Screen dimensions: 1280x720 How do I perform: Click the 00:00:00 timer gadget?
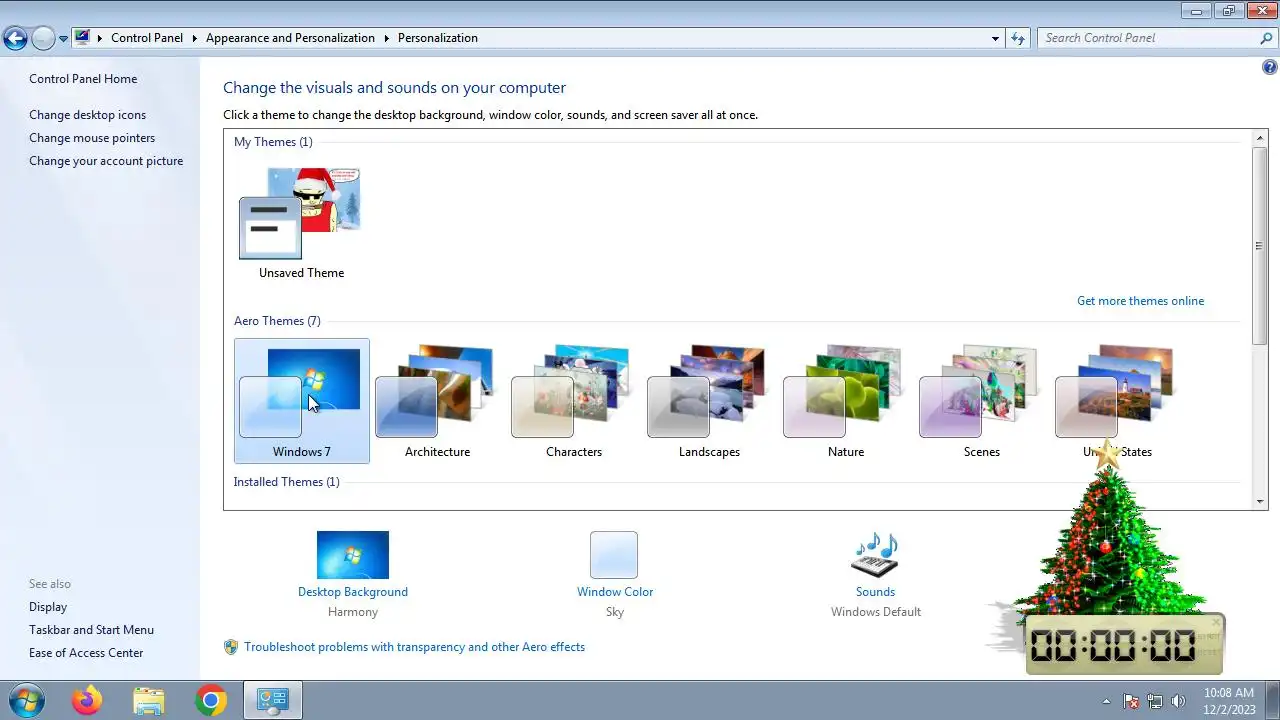pos(1123,645)
